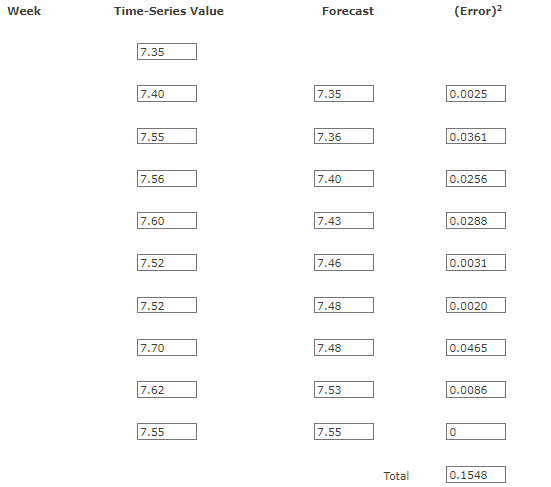Click the squared error field showing 0.0025
Screen dimensions: 551x487
pos(476,94)
